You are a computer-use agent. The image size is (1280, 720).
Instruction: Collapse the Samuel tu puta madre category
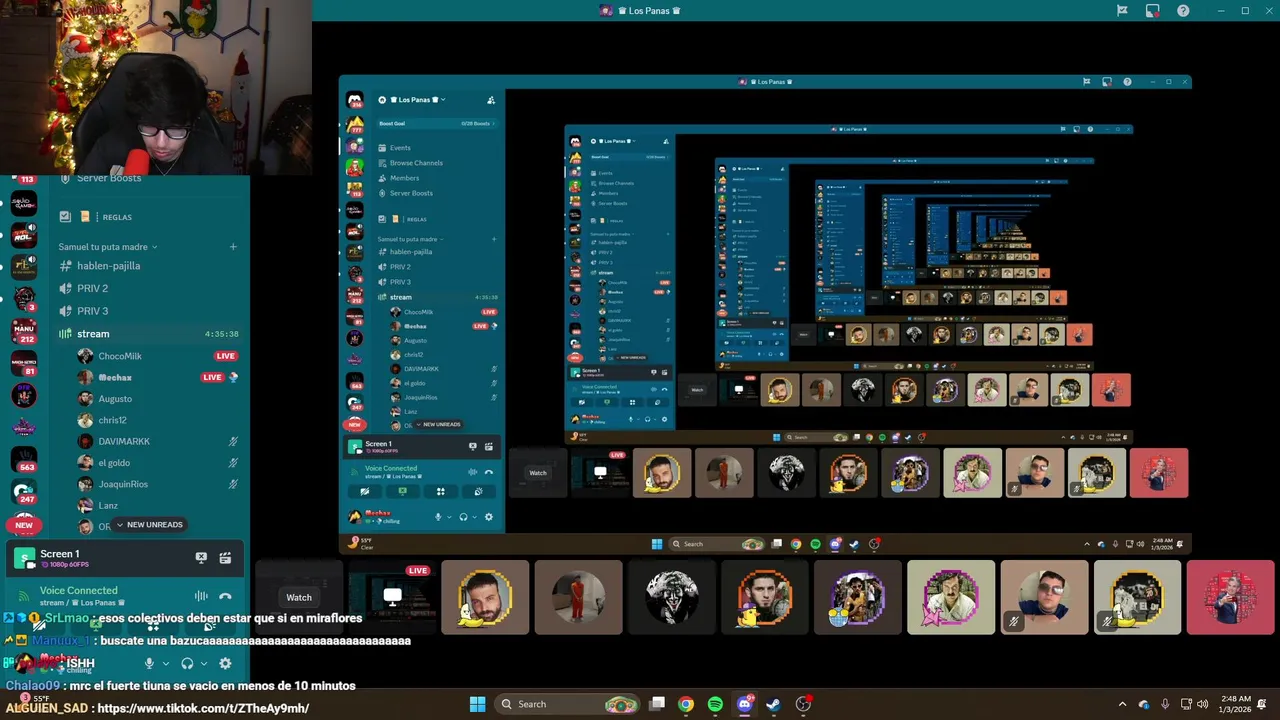(107, 247)
